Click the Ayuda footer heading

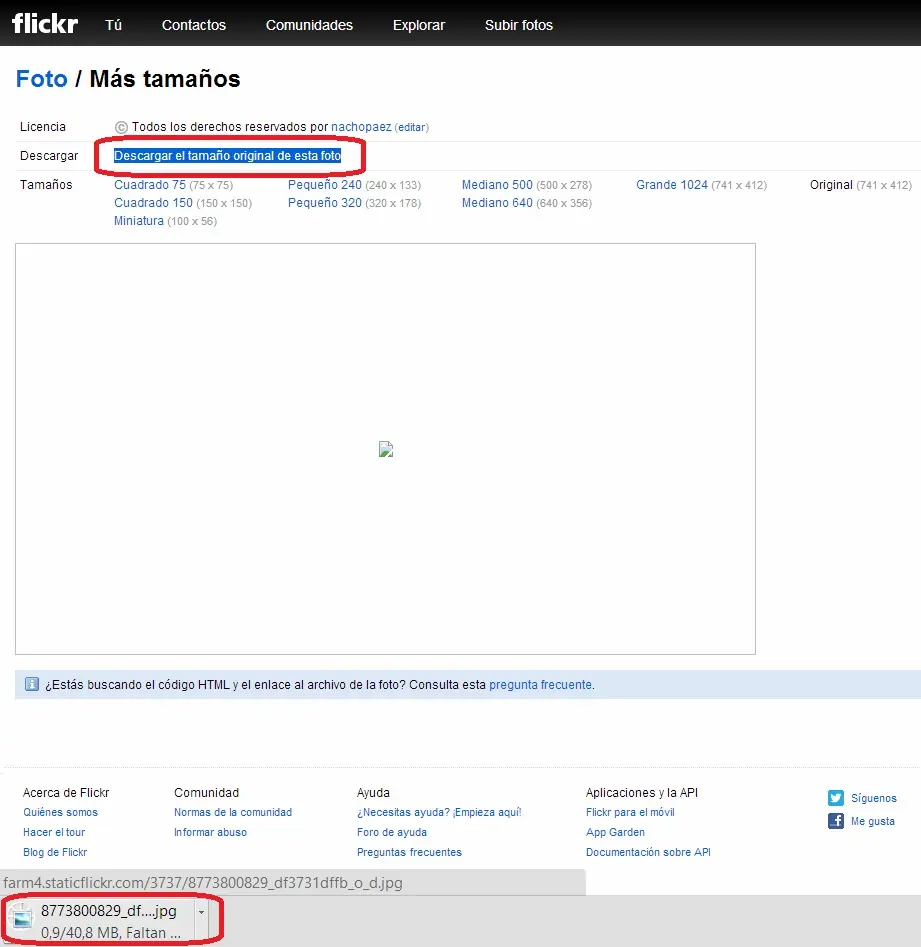coord(373,792)
